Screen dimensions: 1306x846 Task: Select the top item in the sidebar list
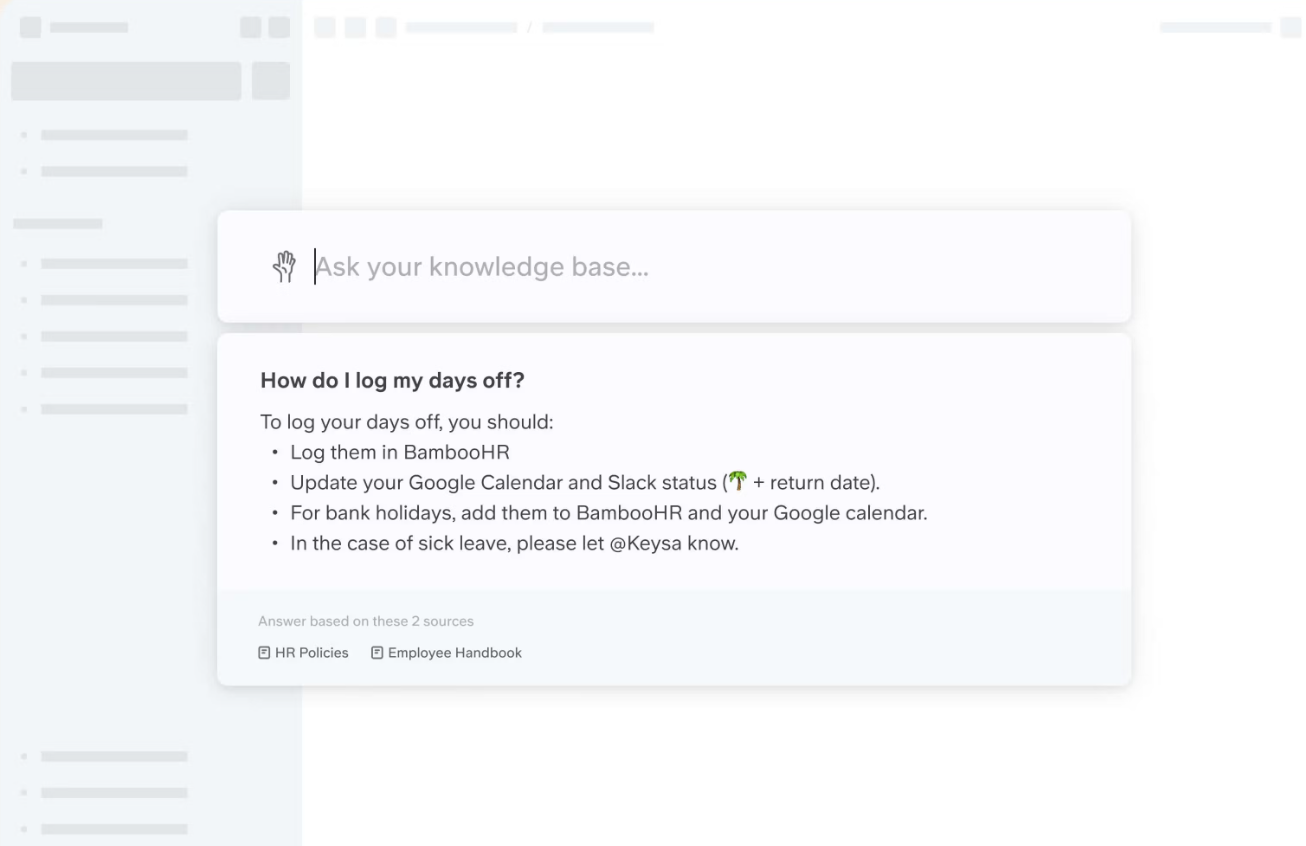click(113, 134)
